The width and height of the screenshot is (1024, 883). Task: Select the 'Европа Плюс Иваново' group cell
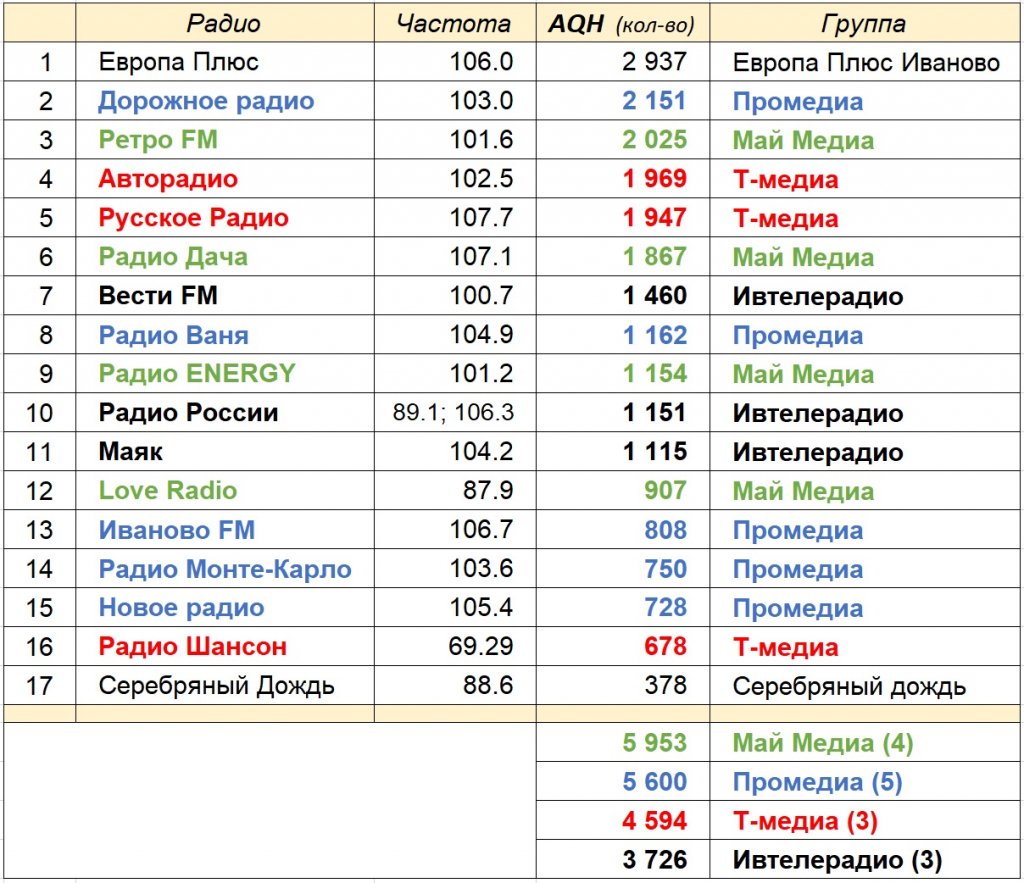click(866, 62)
